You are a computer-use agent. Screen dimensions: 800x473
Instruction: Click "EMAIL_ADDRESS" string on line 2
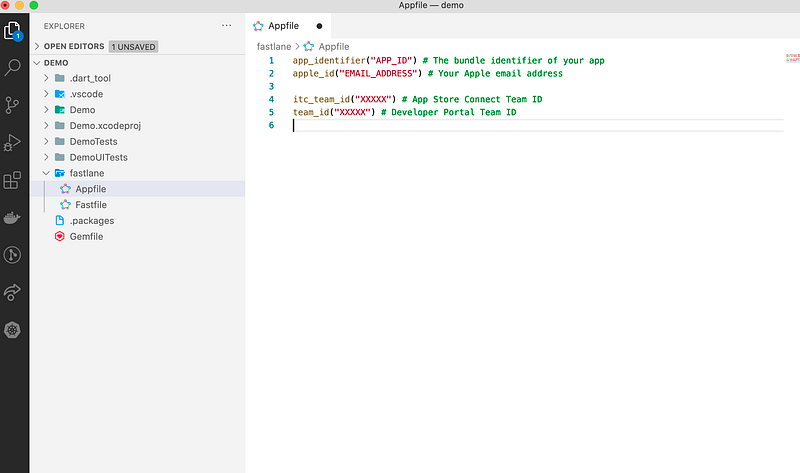coord(379,73)
